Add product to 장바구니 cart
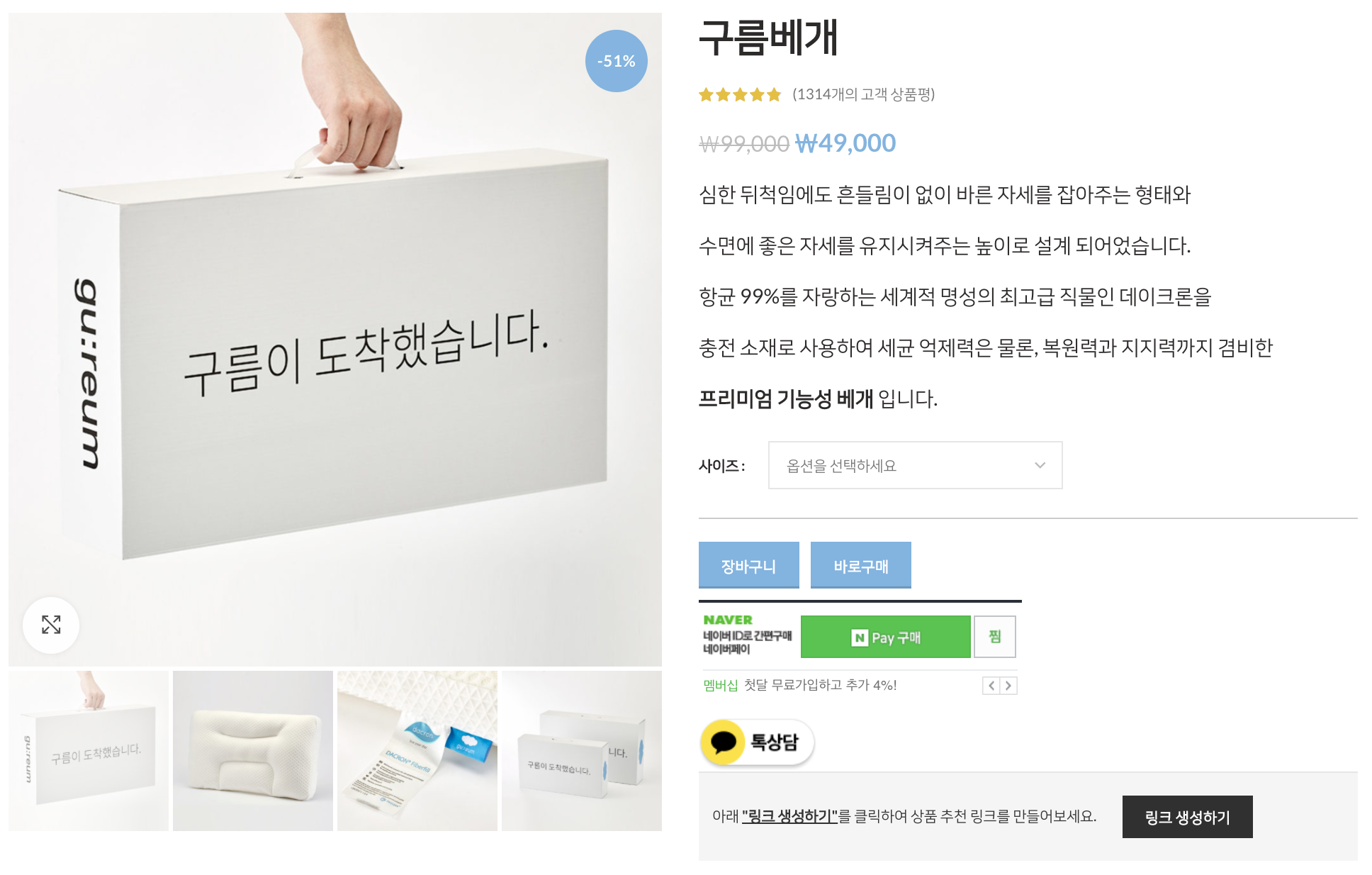Viewport: 1372px width, 875px height. tap(748, 565)
